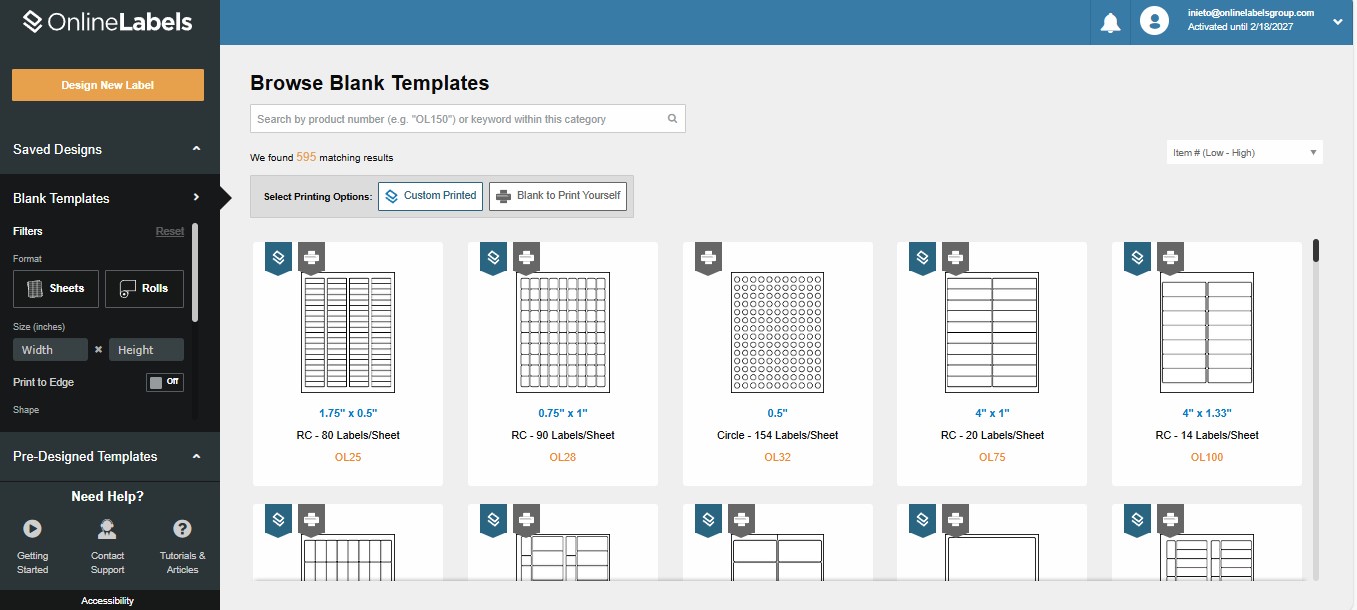Image resolution: width=1357 pixels, height=610 pixels.
Task: Collapse the Pre-Designed Templates section
Action: tap(197, 456)
